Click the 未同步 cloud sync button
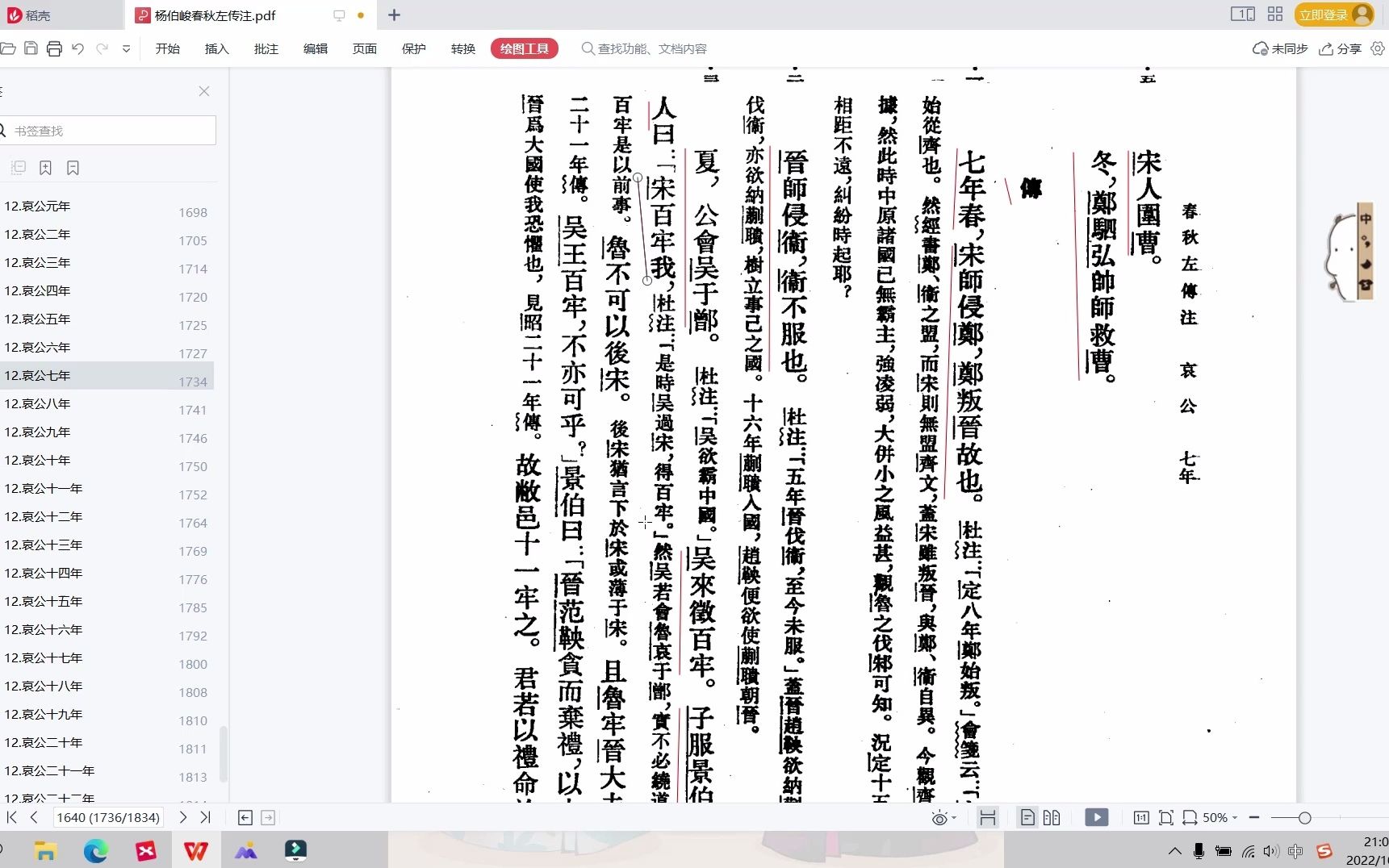 (x=1280, y=48)
